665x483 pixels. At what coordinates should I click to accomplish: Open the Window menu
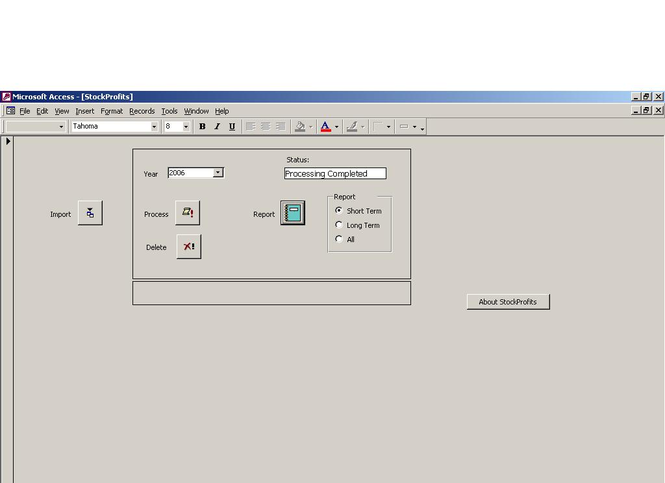coord(196,111)
